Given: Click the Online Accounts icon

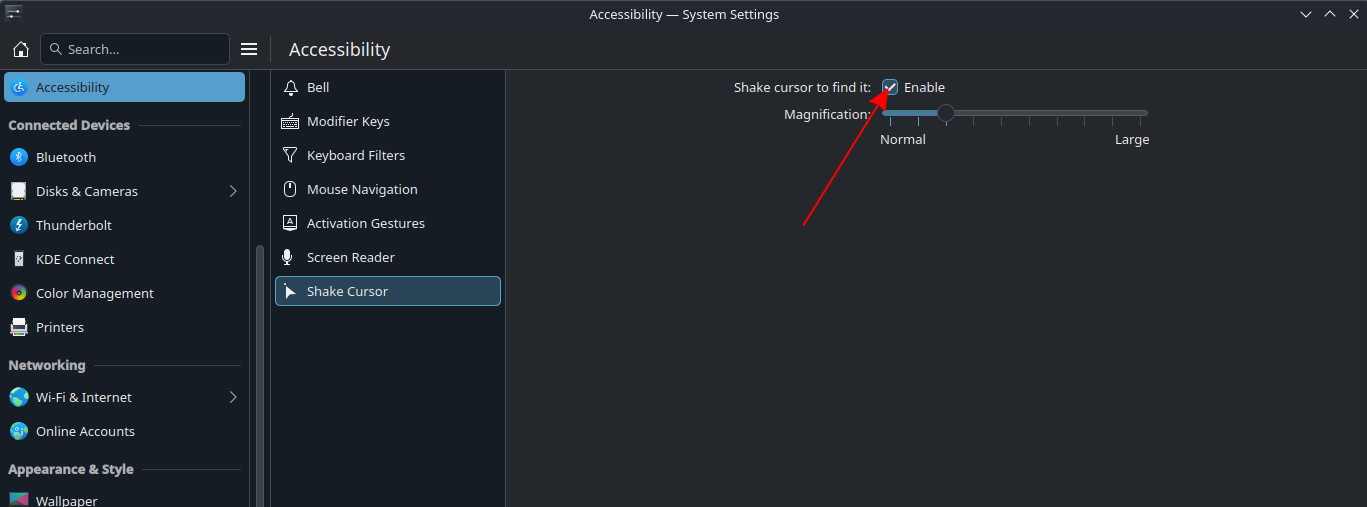Looking at the screenshot, I should pos(18,431).
